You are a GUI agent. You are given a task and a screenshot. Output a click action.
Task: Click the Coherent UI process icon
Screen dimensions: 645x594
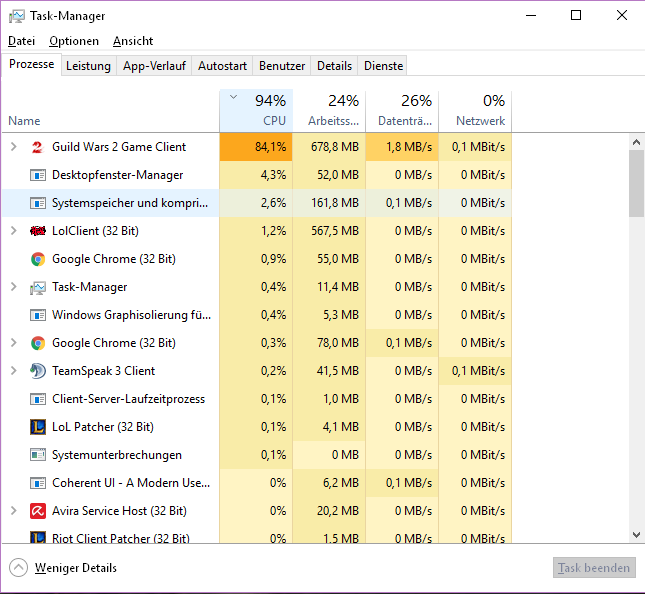tap(38, 483)
